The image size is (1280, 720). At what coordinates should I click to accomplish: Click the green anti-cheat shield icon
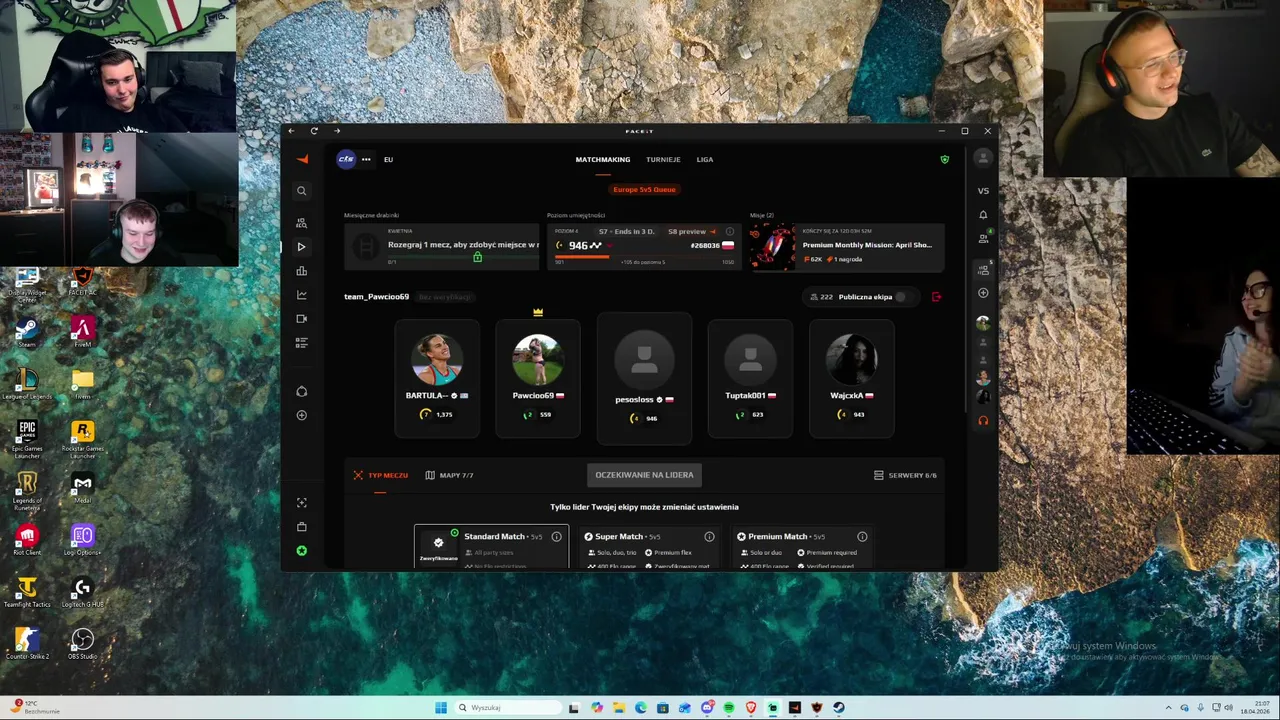944,159
